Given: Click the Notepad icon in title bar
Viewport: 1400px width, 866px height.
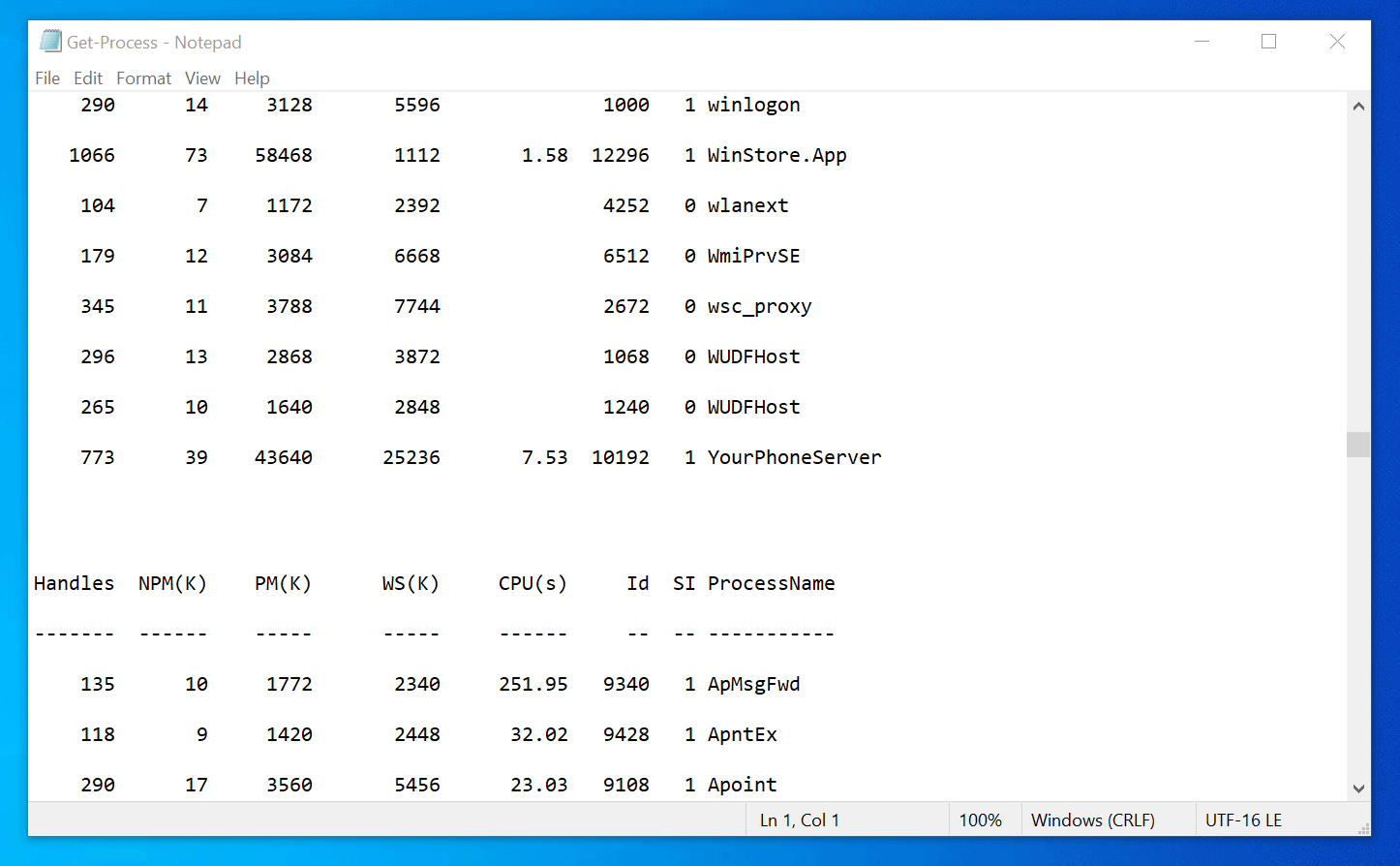Looking at the screenshot, I should [50, 42].
